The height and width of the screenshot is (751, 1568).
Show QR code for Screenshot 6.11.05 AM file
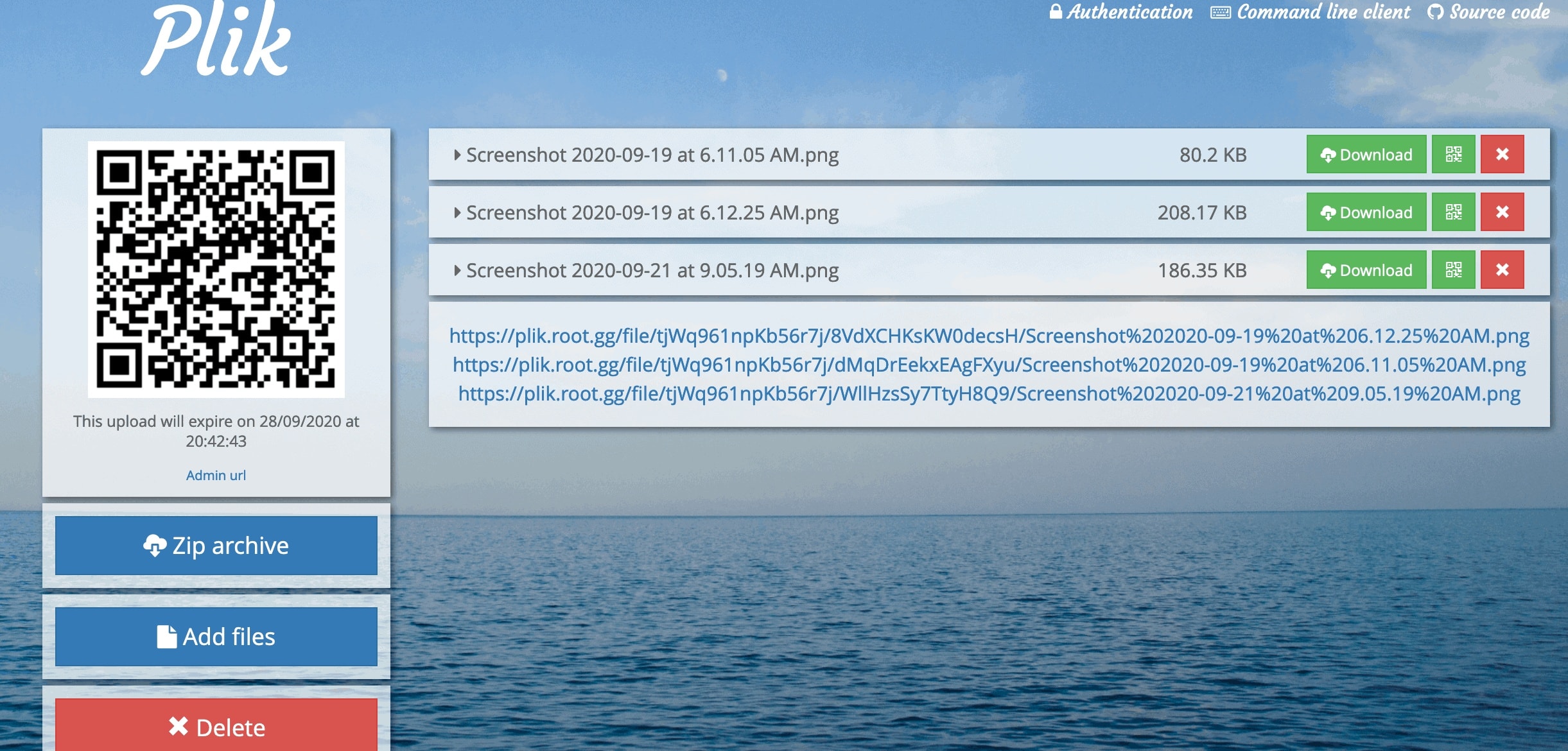(x=1453, y=154)
